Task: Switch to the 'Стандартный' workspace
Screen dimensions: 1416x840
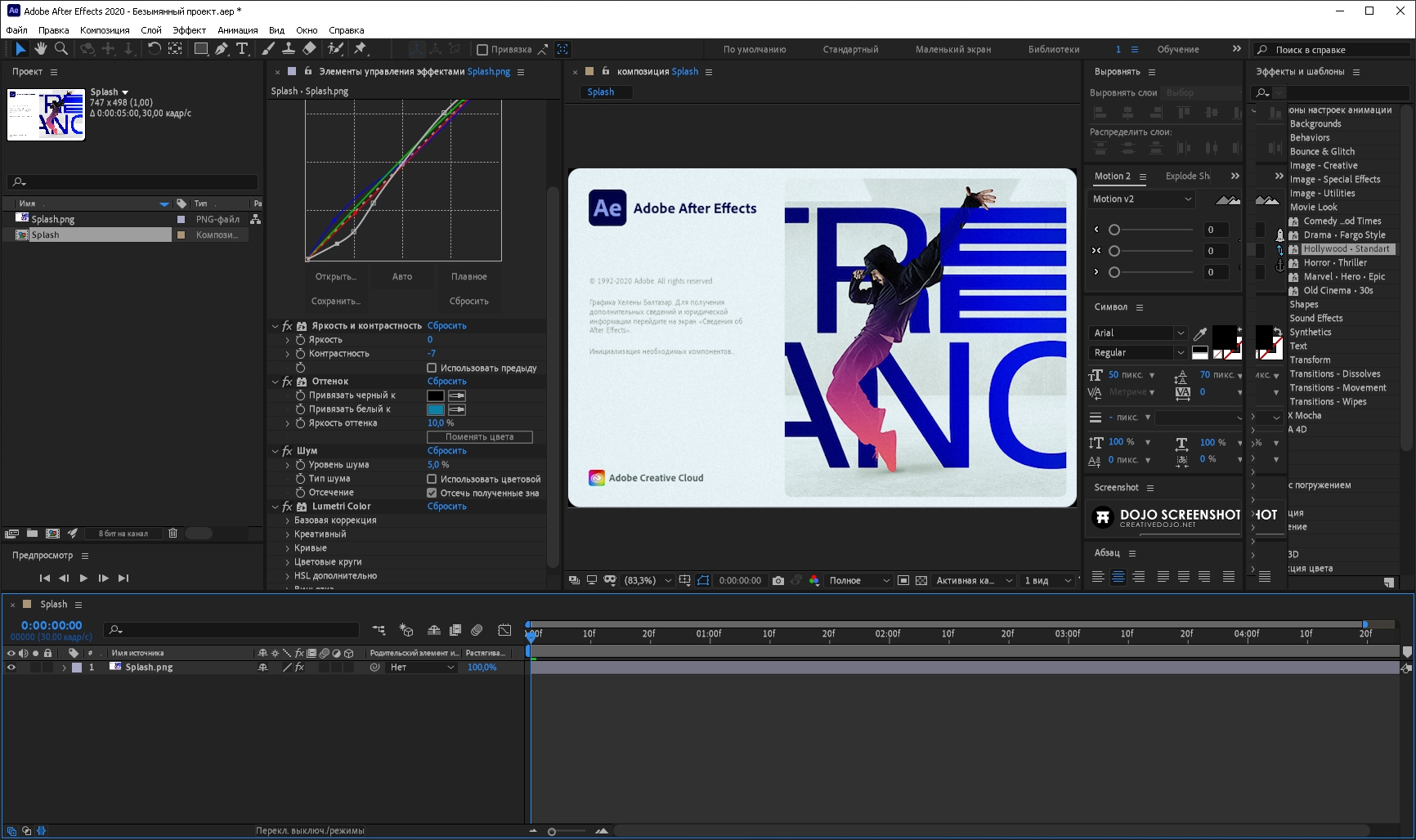Action: coord(850,50)
